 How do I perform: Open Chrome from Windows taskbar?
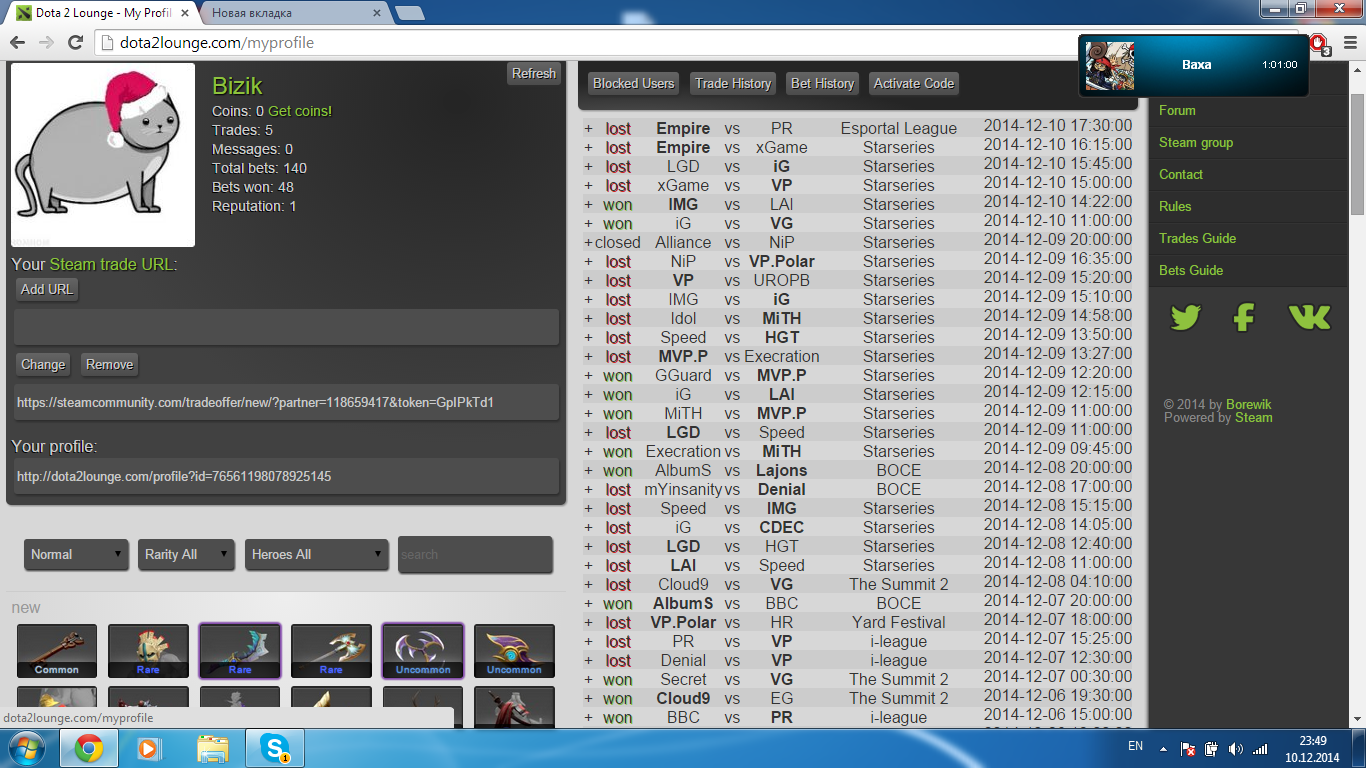(88, 748)
